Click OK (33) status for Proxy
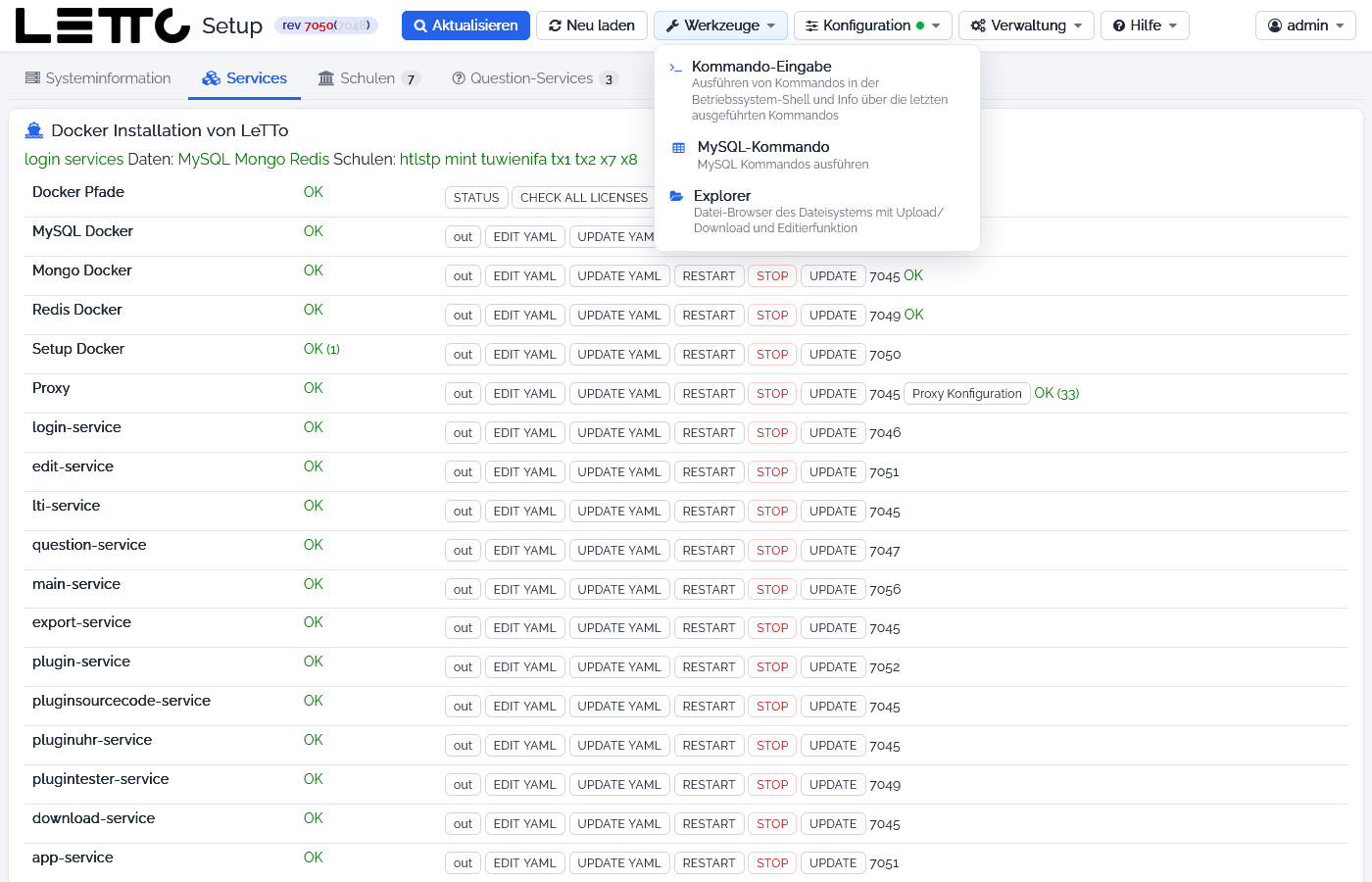 [x=1056, y=393]
